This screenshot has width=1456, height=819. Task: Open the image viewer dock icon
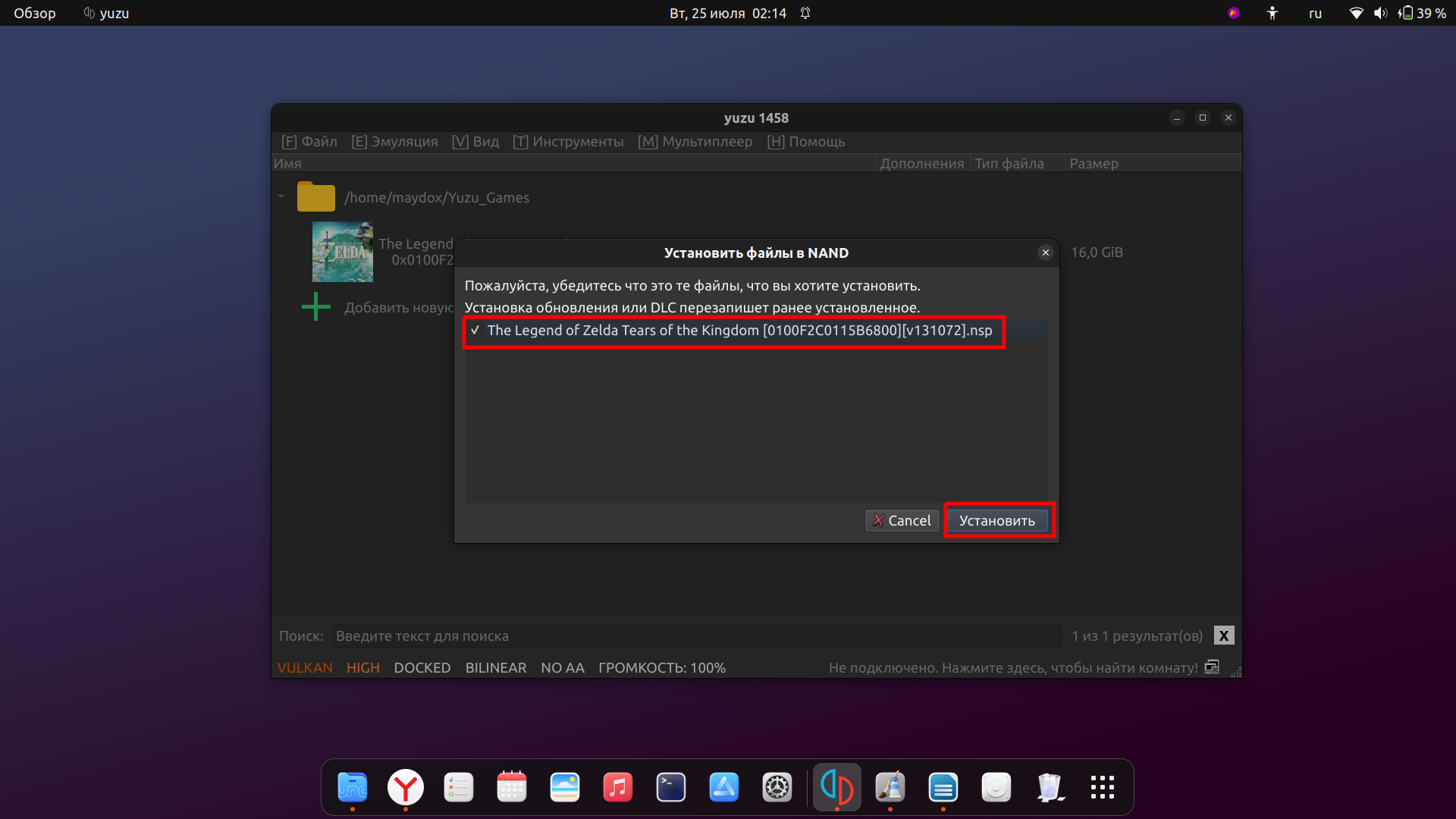point(565,787)
